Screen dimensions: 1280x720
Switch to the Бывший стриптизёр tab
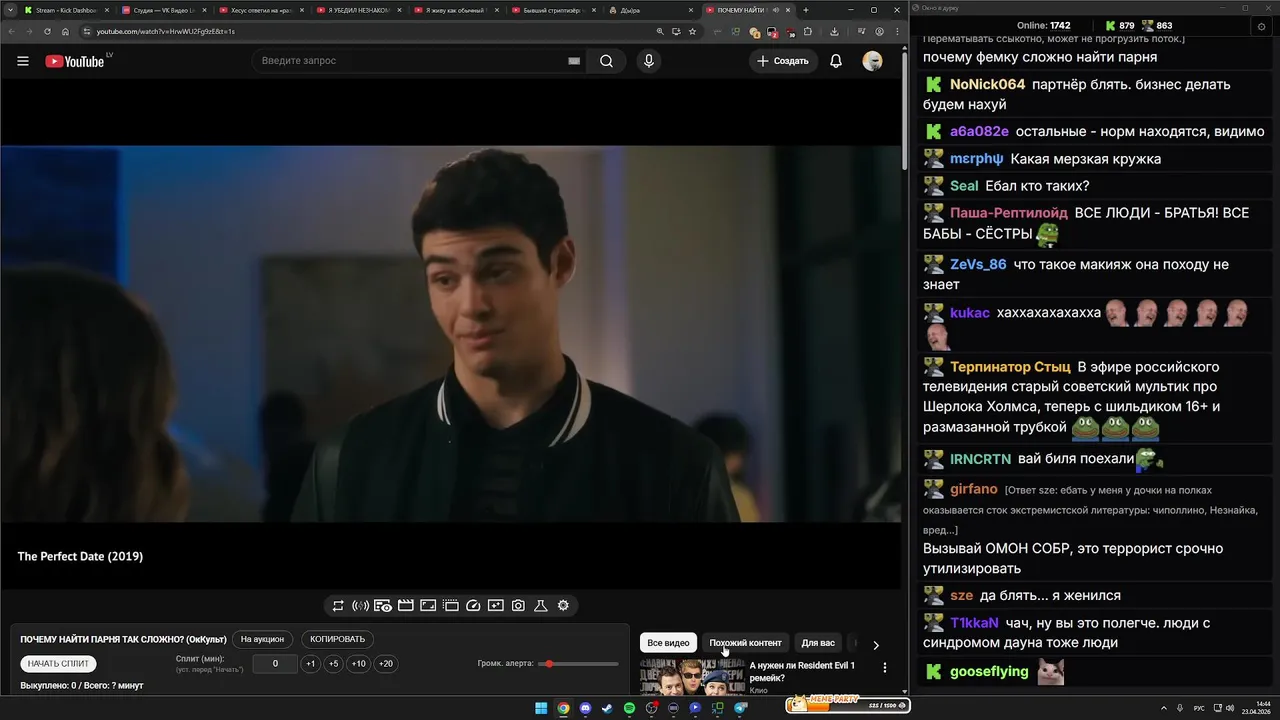pos(554,10)
